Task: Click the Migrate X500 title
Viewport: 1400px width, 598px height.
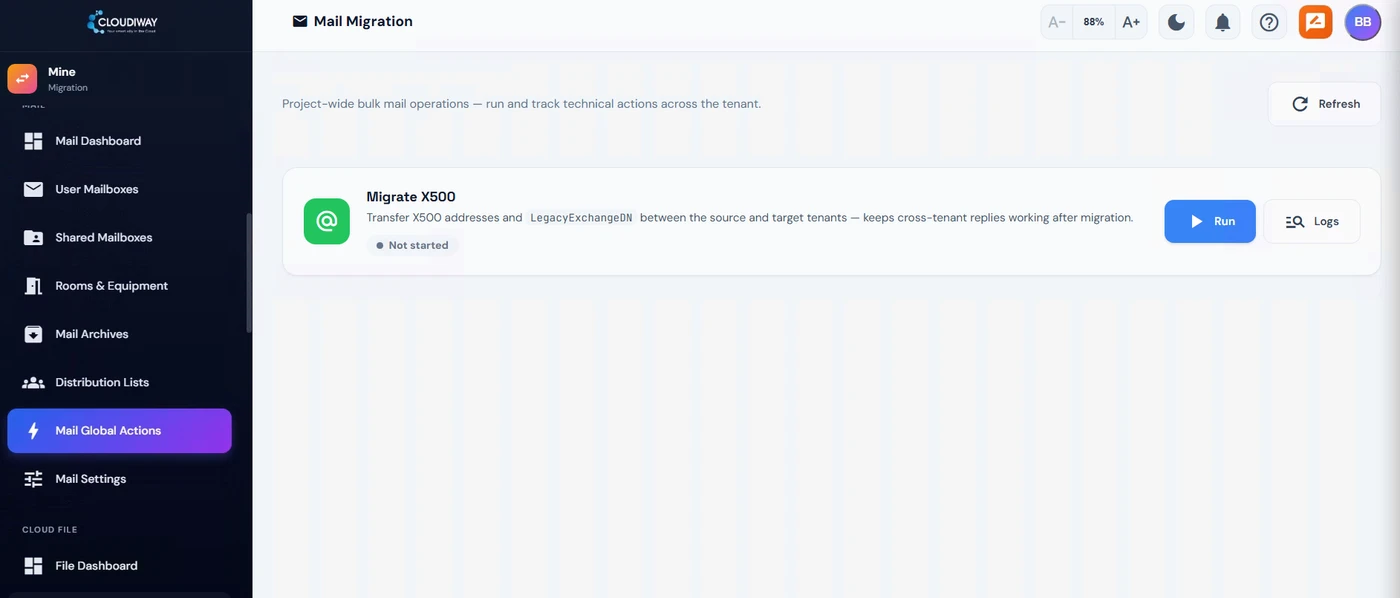Action: click(411, 197)
